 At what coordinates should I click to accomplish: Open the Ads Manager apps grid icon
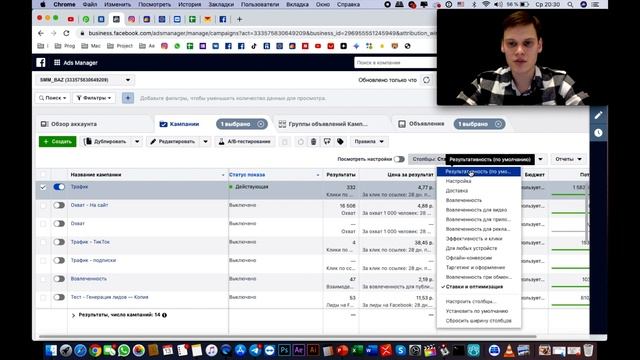coord(57,62)
